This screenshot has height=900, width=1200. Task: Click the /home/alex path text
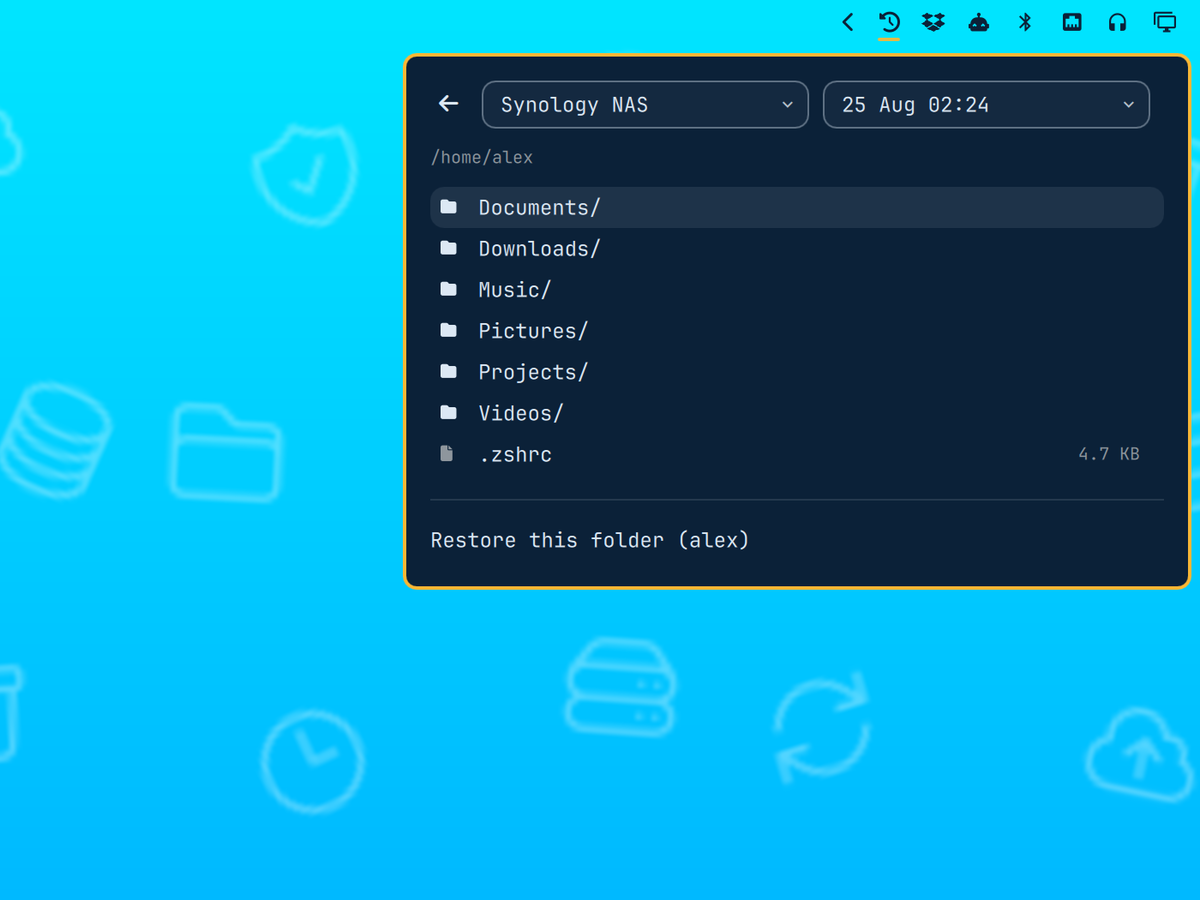tap(482, 157)
